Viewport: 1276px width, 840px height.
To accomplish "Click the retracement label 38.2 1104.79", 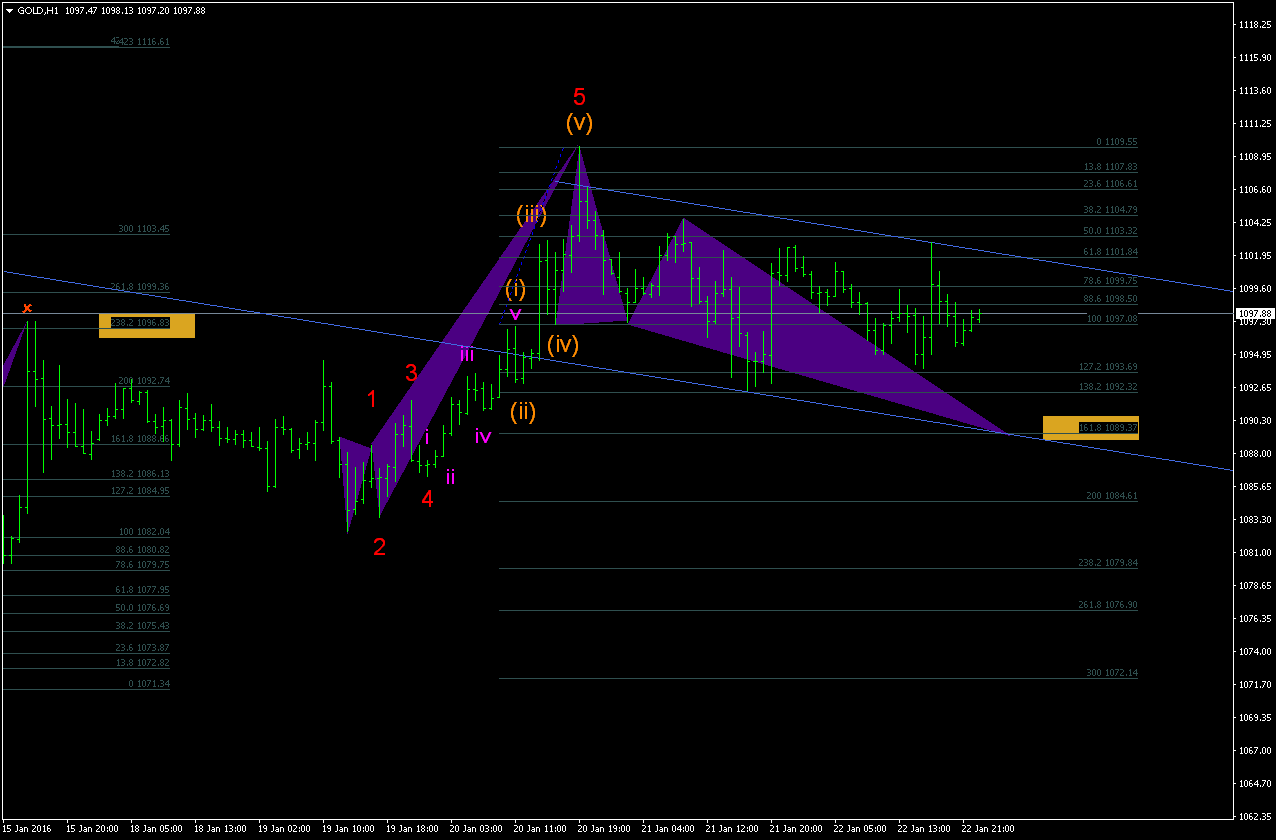I will 1111,210.
